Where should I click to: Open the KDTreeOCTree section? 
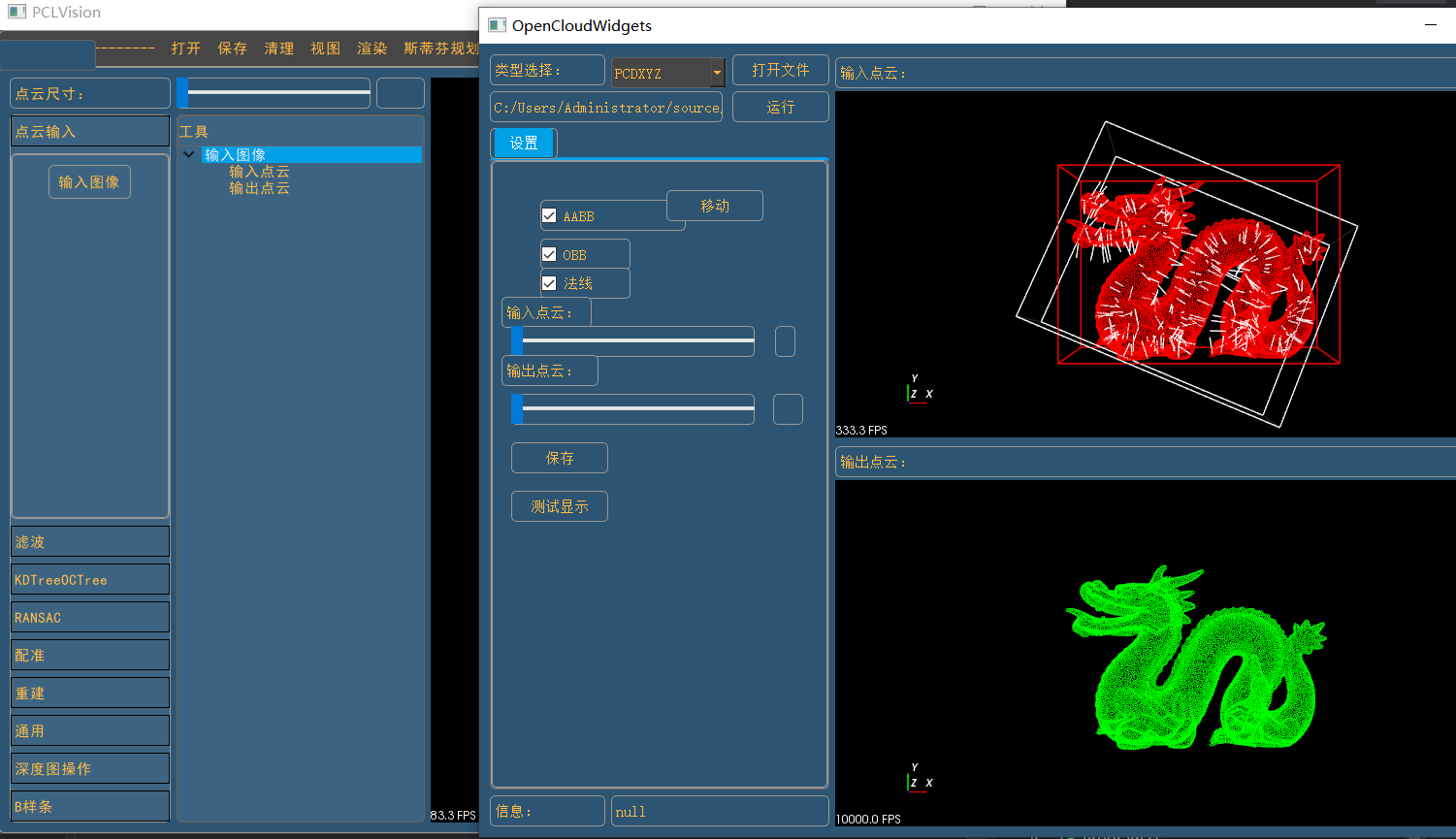coord(90,579)
